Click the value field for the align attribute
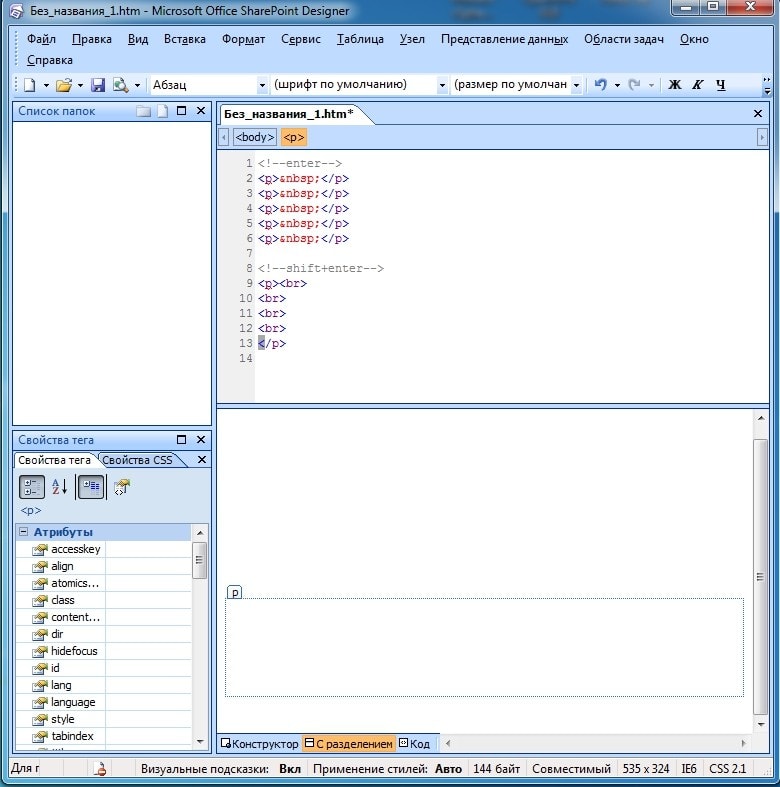 pos(147,566)
